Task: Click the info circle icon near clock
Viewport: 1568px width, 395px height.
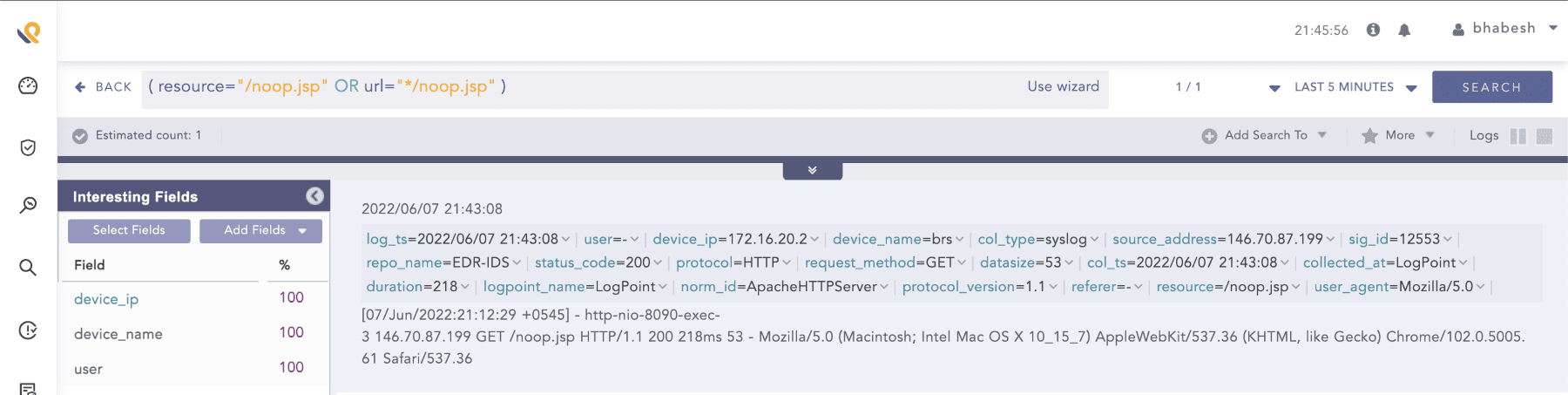Action: click(1374, 30)
